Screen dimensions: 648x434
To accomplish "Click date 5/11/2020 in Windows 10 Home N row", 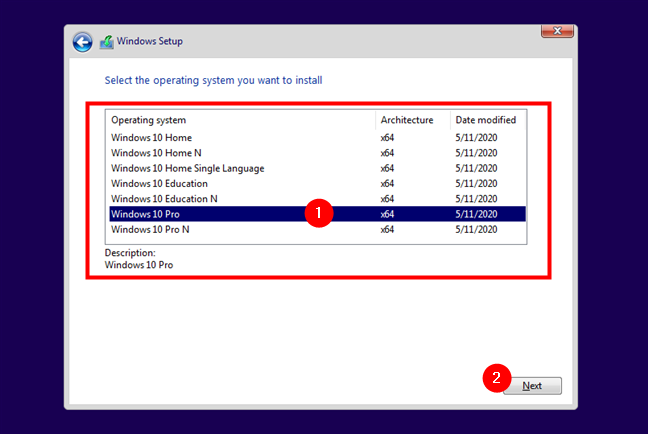I will click(x=476, y=153).
